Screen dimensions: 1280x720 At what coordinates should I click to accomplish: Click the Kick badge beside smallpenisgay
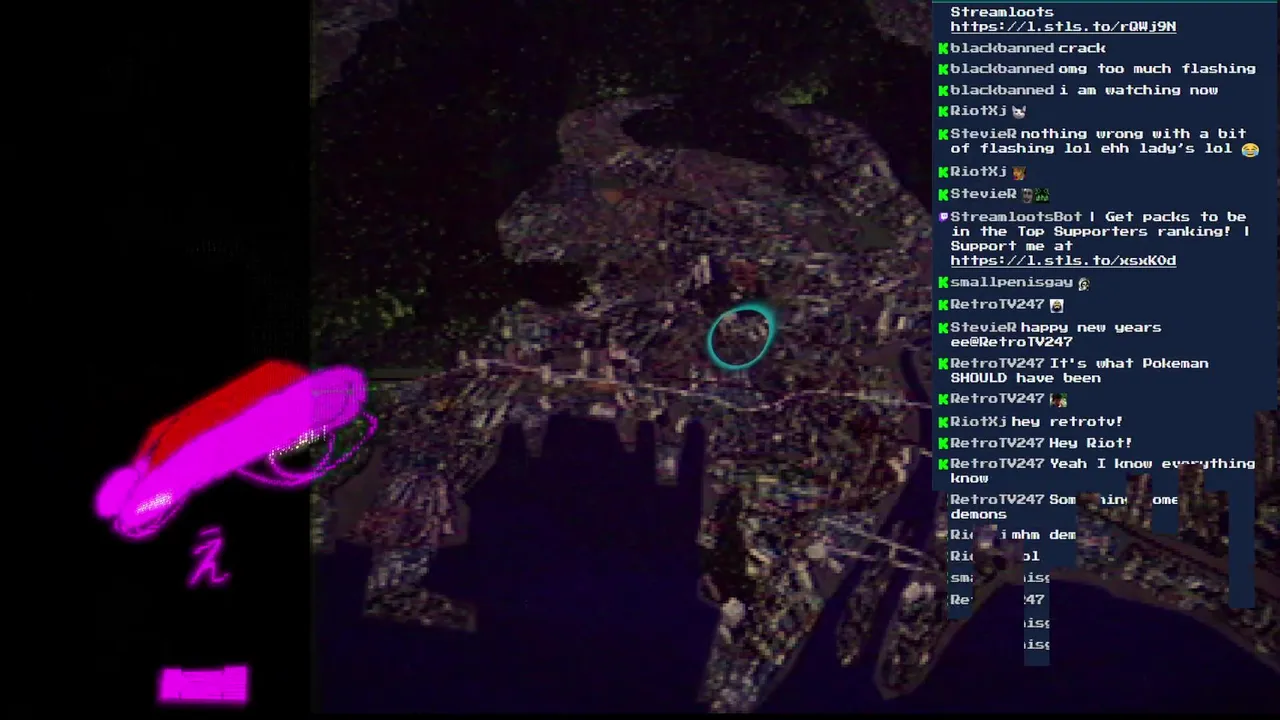942,284
